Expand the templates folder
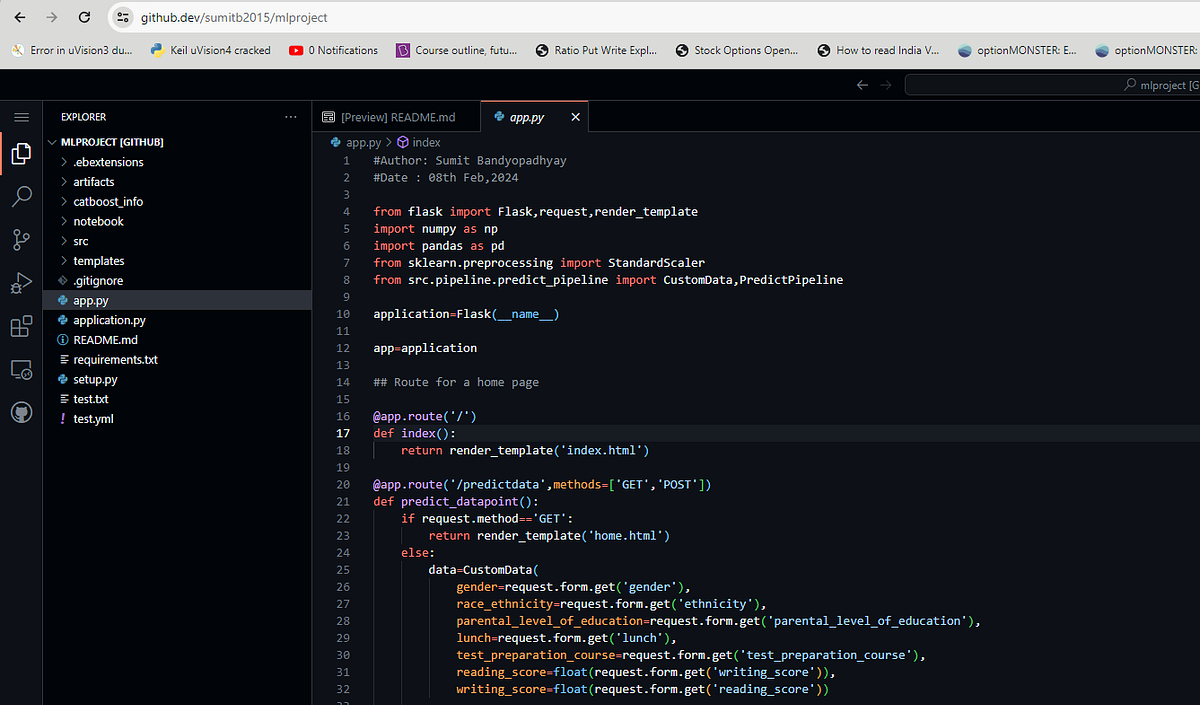The image size is (1200, 705). coord(99,260)
